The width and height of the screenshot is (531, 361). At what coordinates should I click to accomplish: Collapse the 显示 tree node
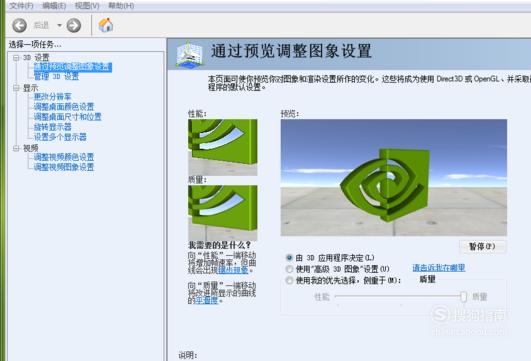[16, 88]
